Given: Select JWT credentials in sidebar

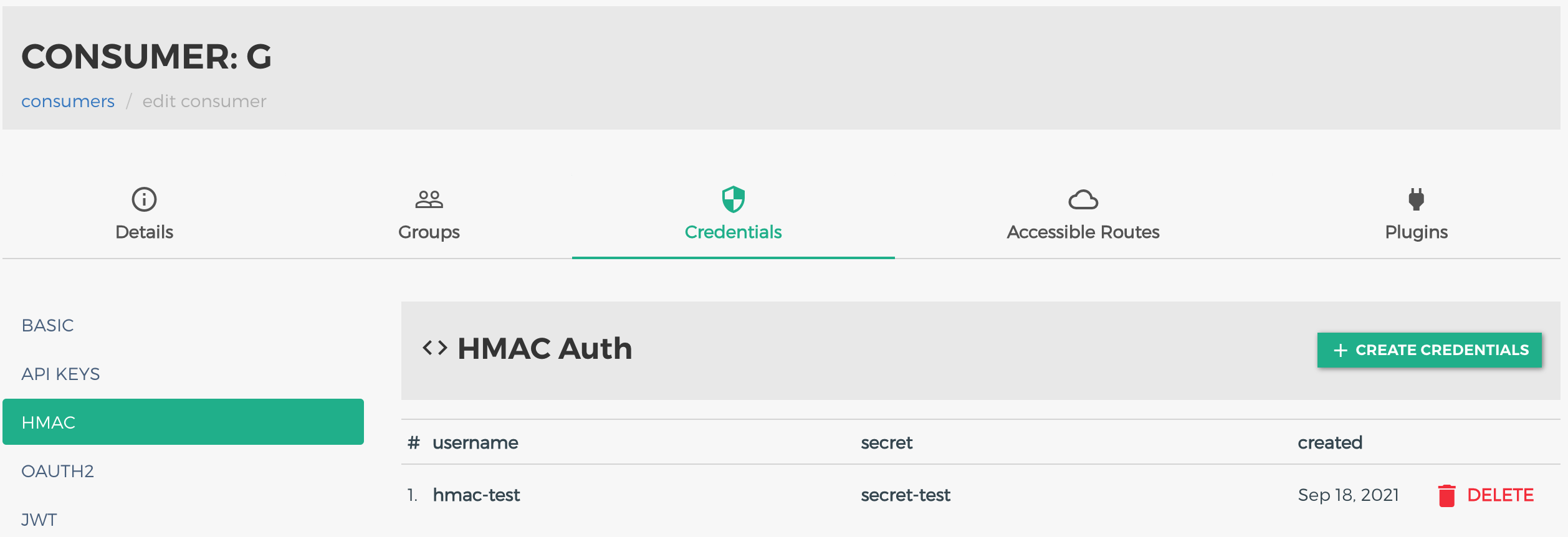Looking at the screenshot, I should (183, 520).
